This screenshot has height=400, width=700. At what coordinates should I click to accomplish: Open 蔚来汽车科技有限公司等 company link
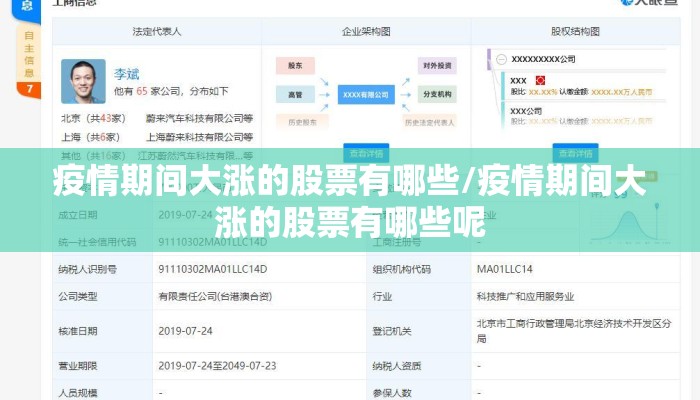(199, 119)
